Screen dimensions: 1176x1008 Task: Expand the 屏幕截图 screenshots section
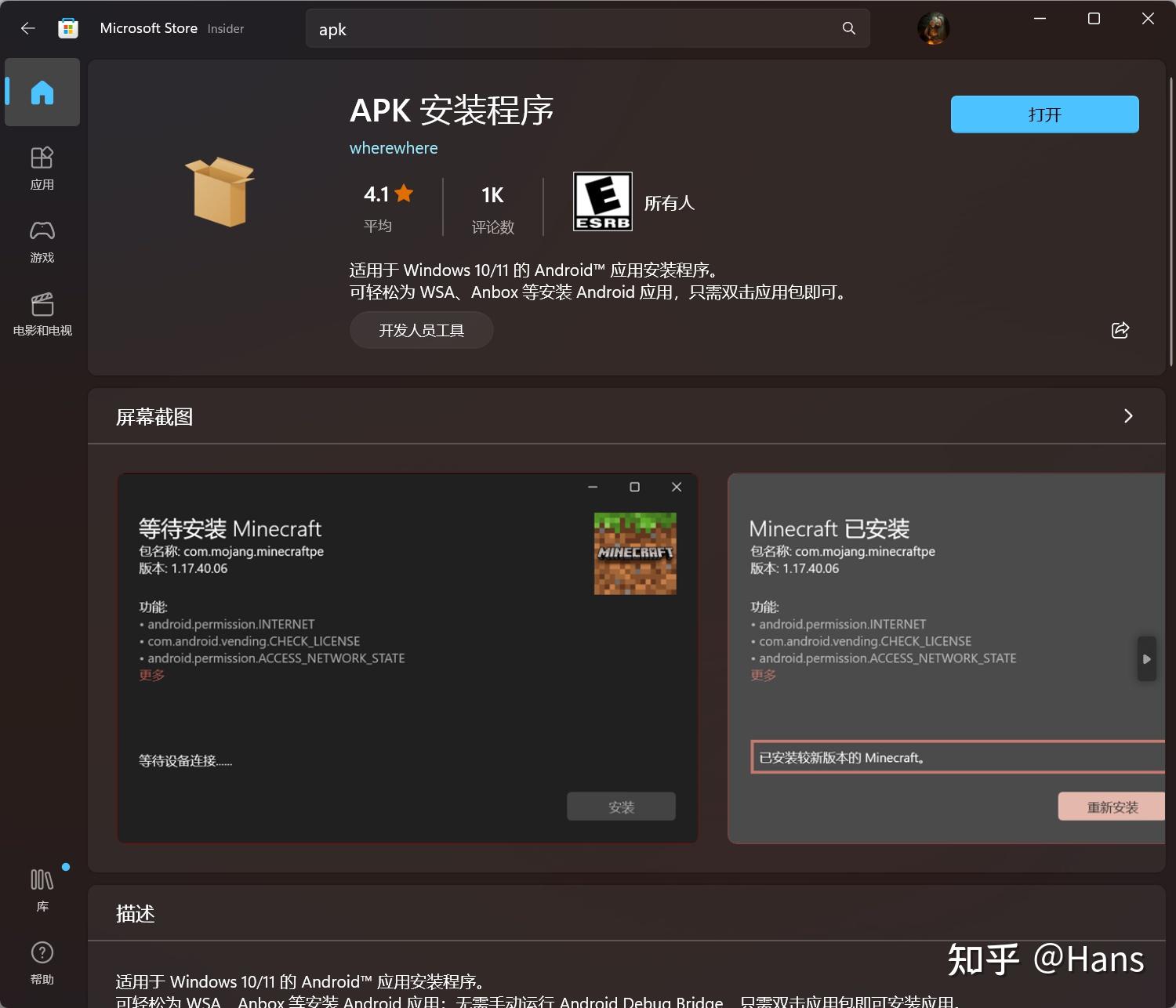point(1128,416)
